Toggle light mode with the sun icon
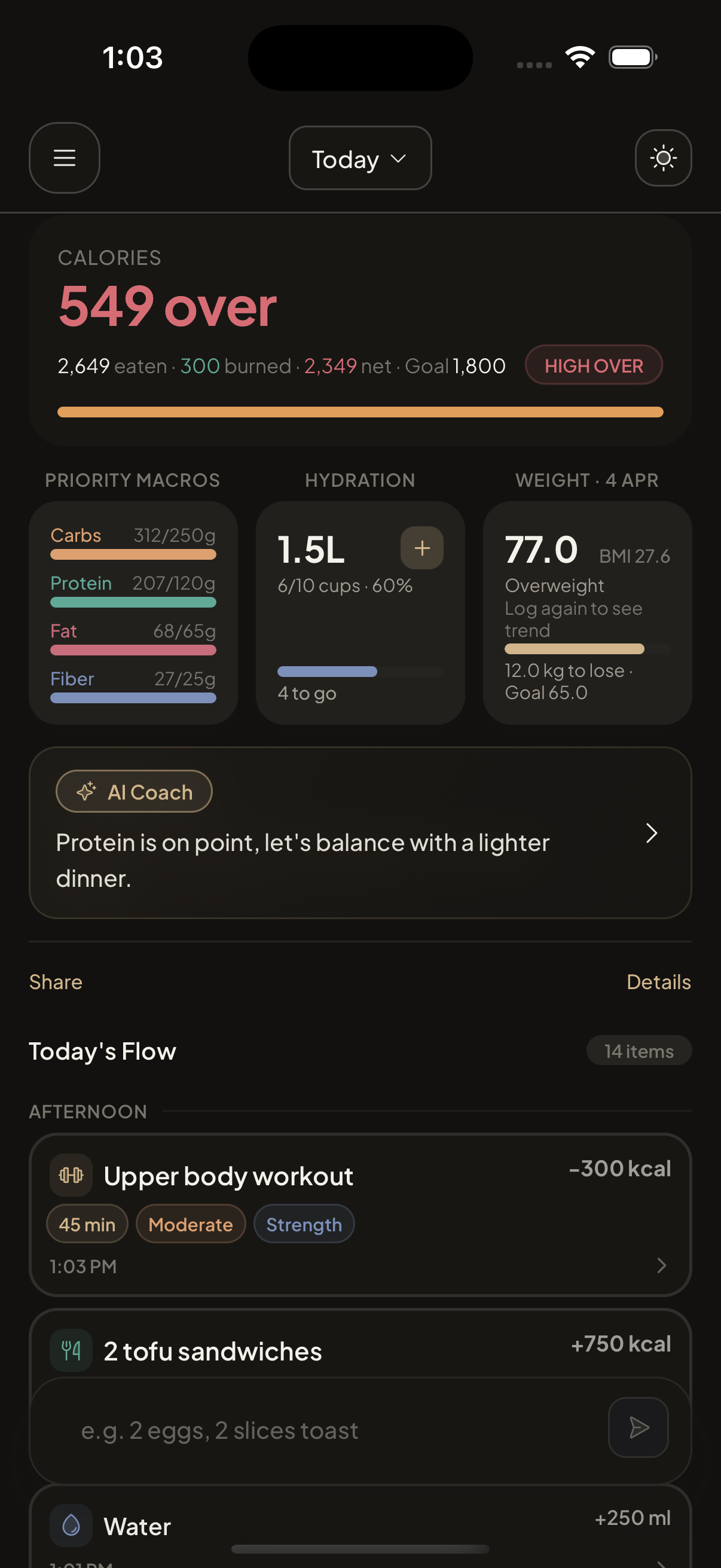Screen dimensions: 721x1568 coord(662,158)
